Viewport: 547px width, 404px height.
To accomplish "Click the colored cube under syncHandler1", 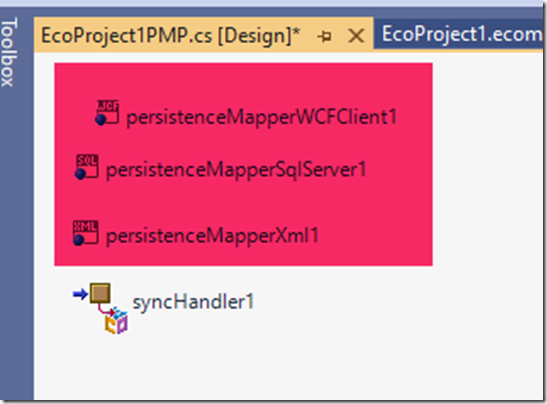I will (x=117, y=321).
